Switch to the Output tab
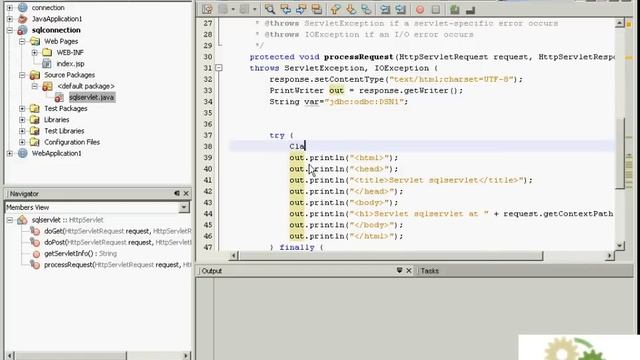Viewport: 640px width, 360px height. click(x=211, y=271)
